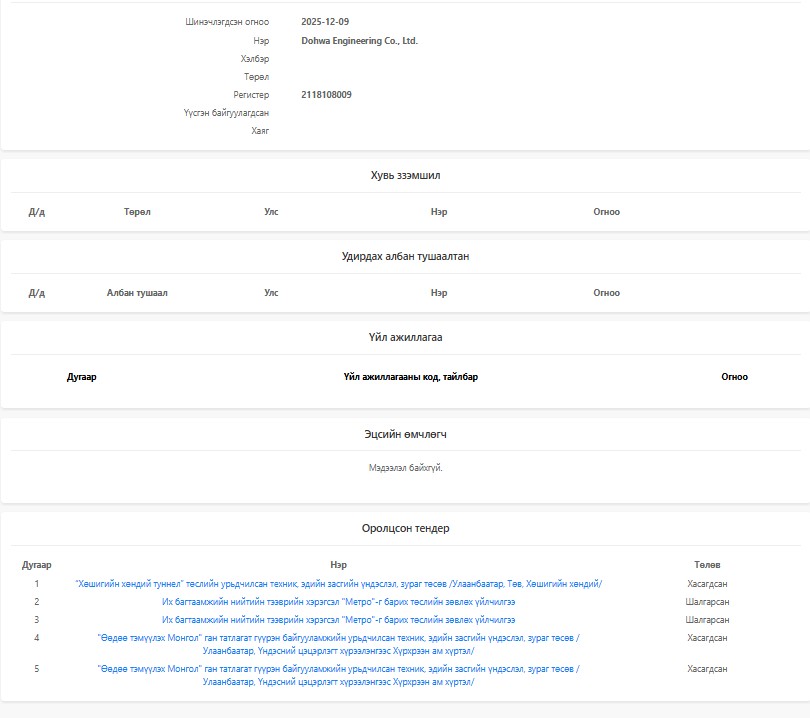The image size is (810, 718).
Task: Click "Д/д" header in Хувь эзэмшил section
Action: [37, 212]
